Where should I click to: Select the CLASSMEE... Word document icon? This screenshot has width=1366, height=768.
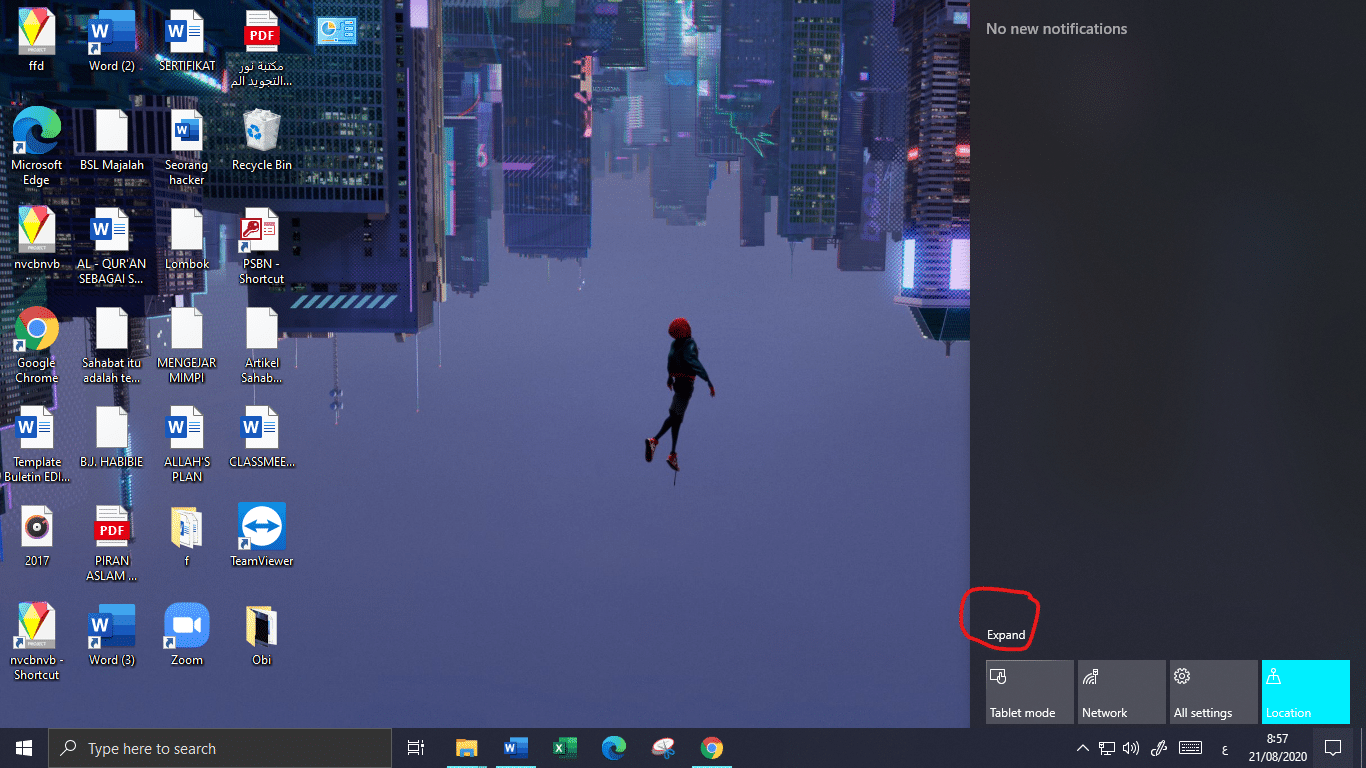[x=261, y=437]
